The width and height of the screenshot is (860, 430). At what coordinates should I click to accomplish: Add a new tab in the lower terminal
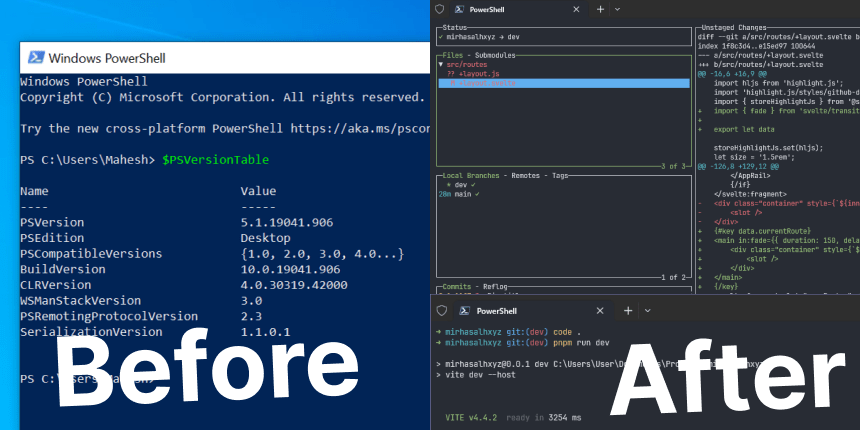click(628, 310)
